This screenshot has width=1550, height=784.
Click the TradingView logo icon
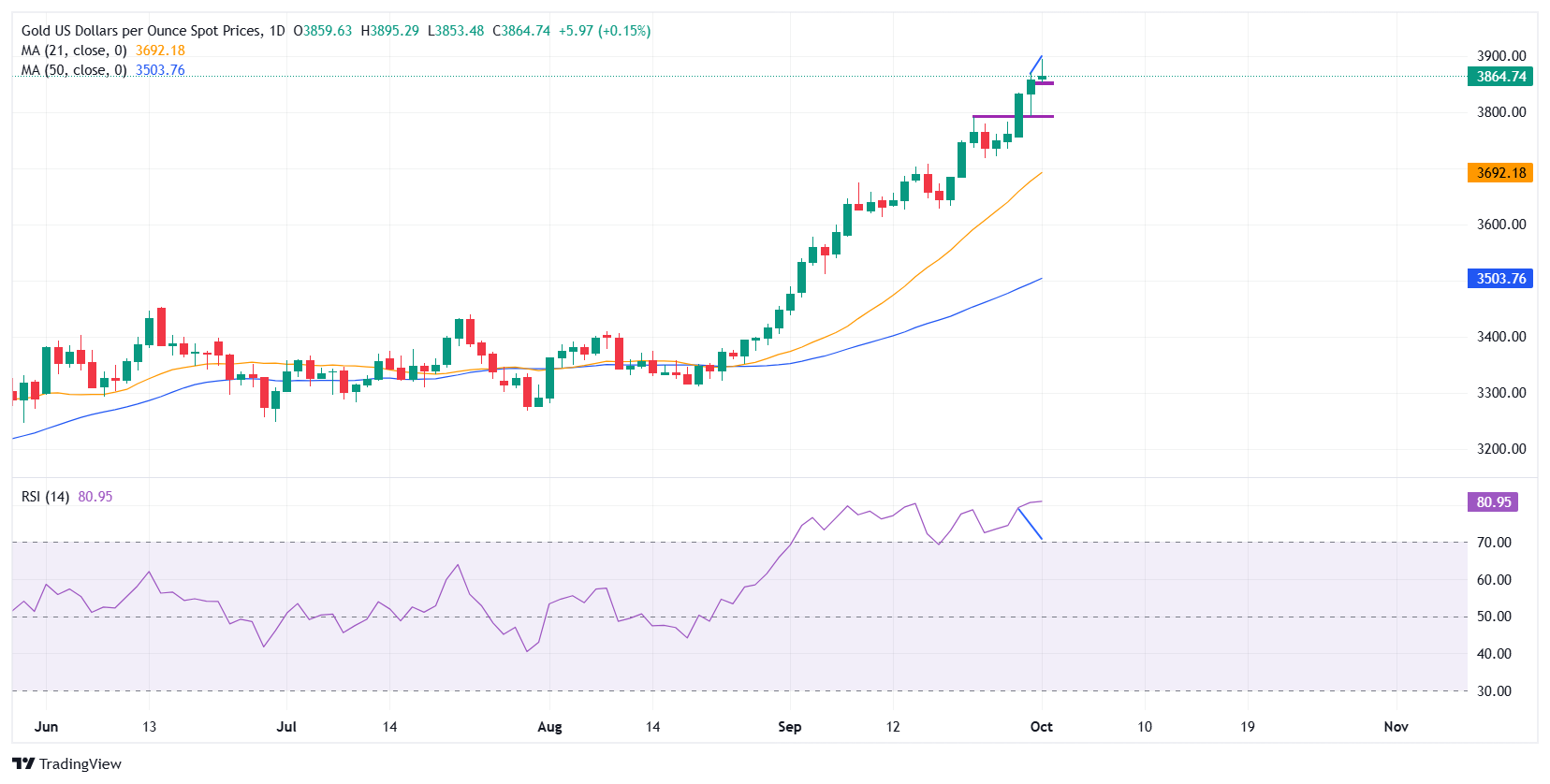tap(22, 763)
